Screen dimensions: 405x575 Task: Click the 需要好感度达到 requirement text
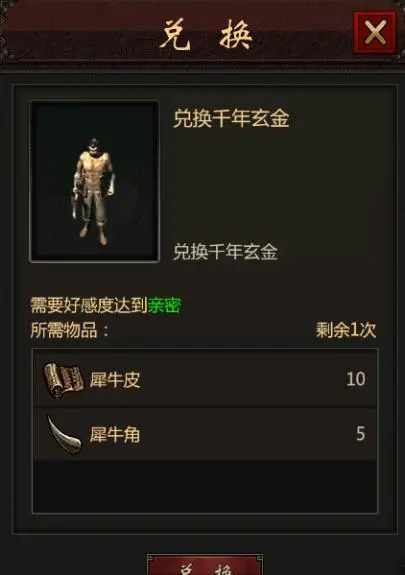[89, 305]
